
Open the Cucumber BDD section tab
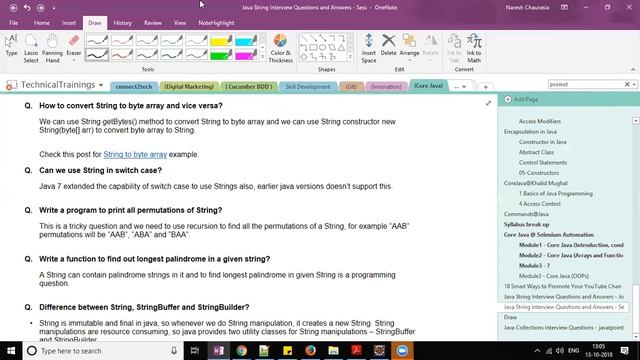(x=249, y=87)
